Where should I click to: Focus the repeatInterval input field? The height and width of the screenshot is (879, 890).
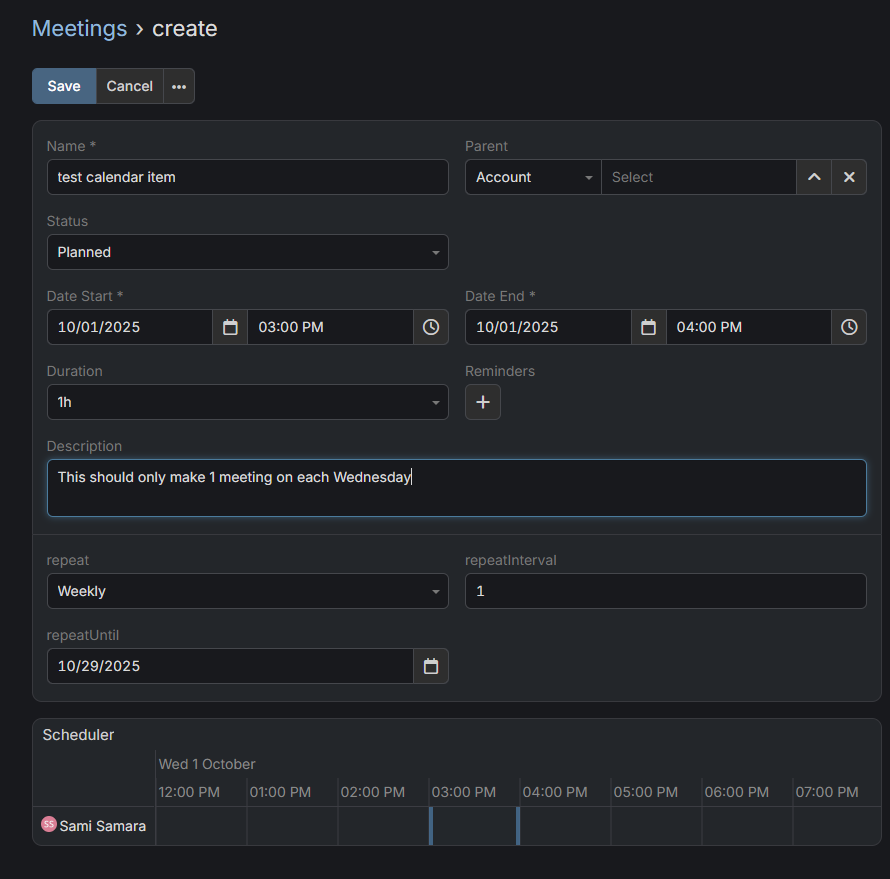pos(665,591)
